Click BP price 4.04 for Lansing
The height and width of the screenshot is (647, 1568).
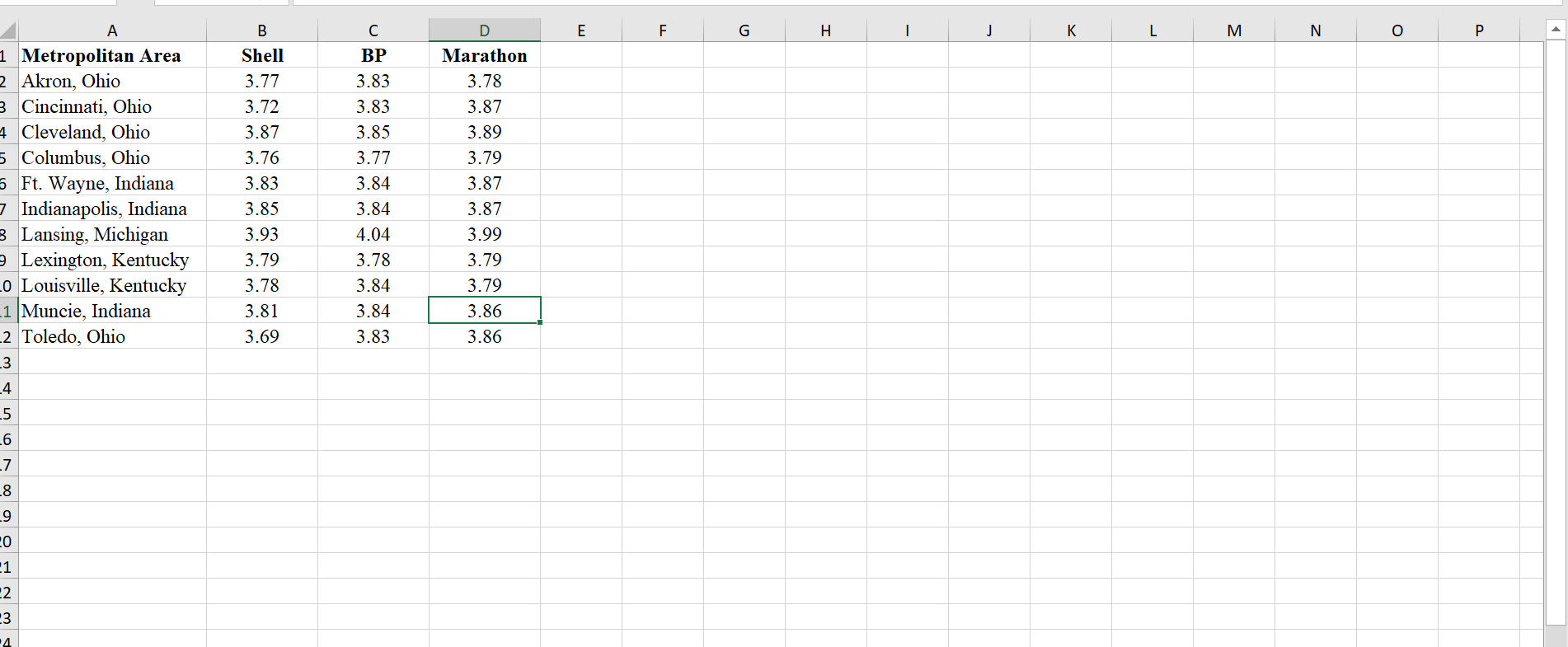[x=373, y=234]
